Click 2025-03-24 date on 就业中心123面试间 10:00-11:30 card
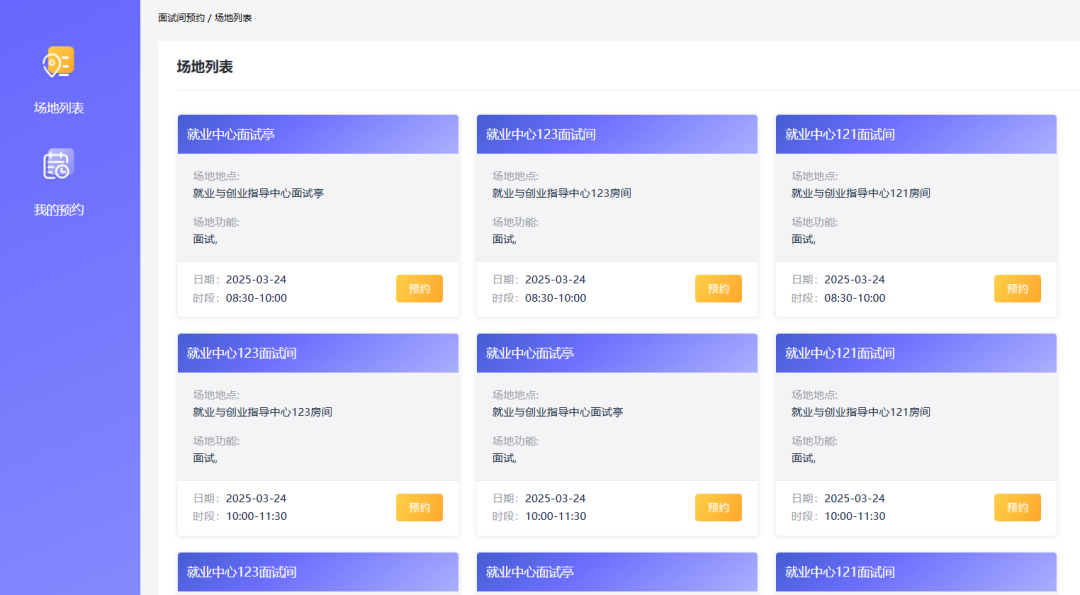1080x595 pixels. click(256, 499)
